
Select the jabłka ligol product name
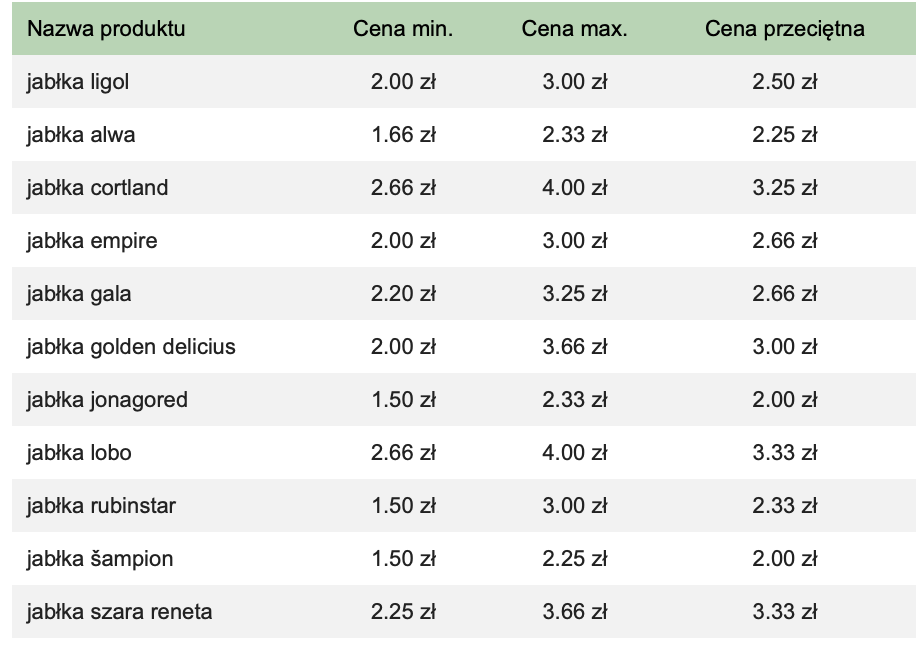78,82
